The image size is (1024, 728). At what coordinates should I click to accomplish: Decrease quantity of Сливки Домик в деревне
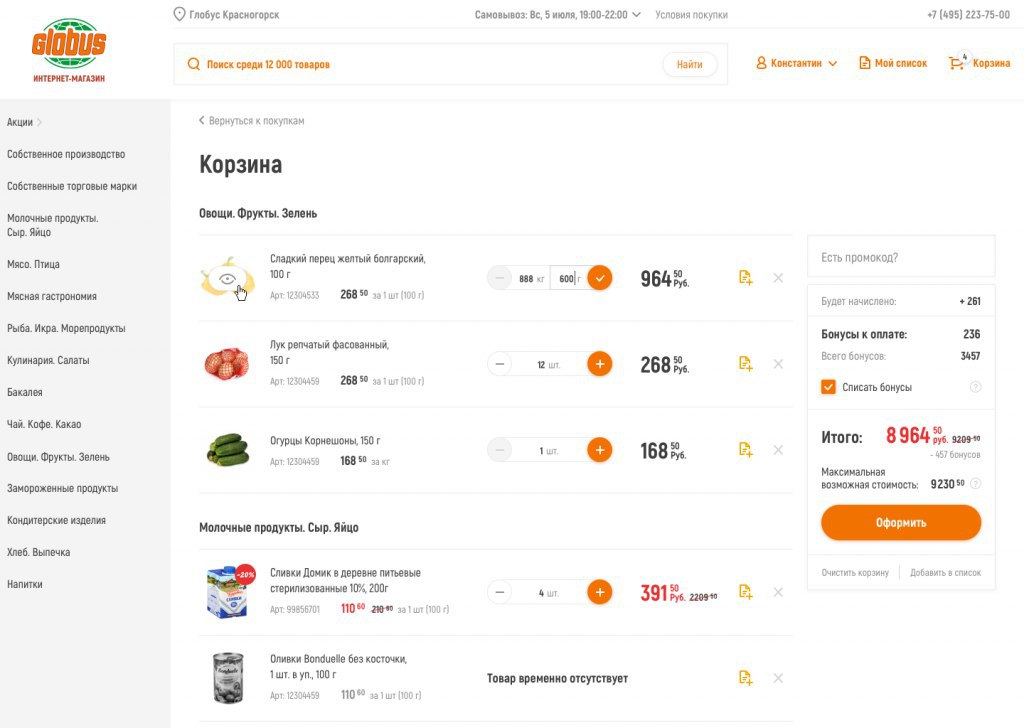[x=499, y=592]
